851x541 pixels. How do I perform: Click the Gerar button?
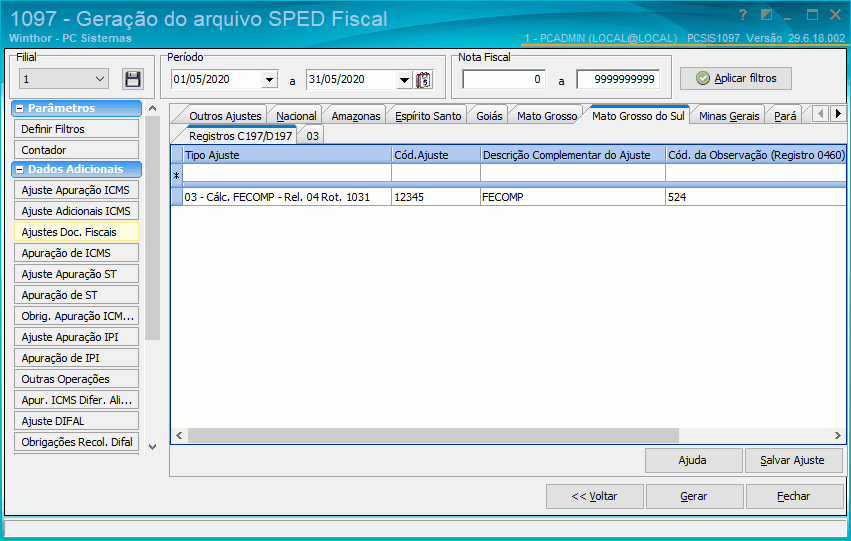click(694, 496)
